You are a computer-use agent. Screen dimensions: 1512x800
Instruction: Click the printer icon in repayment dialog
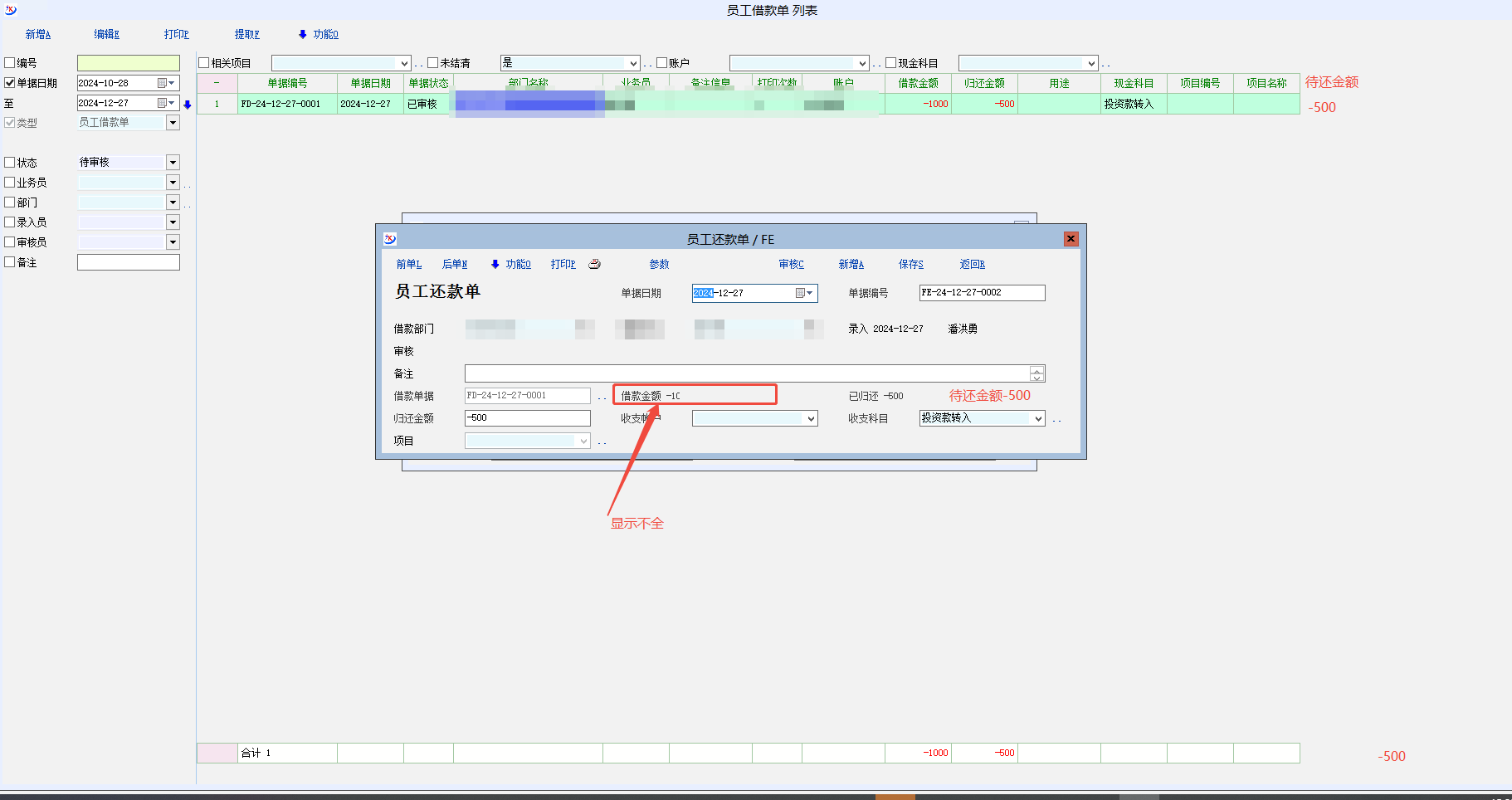tap(594, 265)
